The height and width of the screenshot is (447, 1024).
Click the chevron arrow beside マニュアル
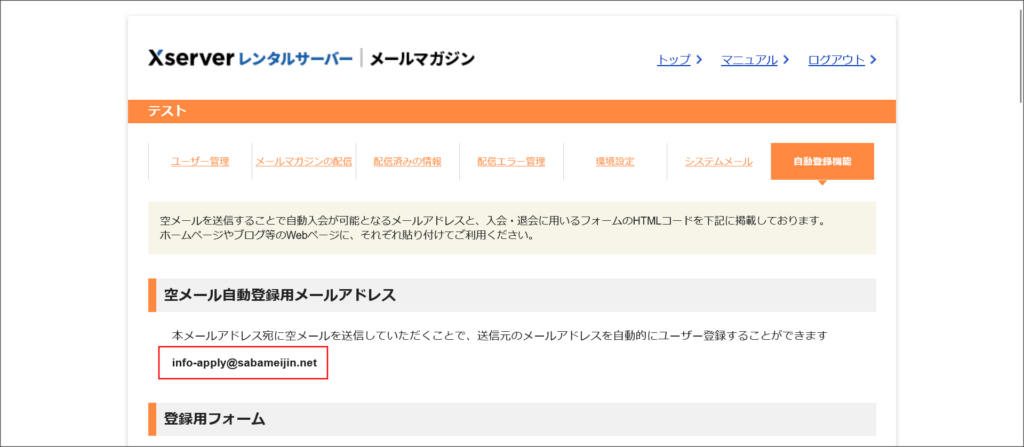coord(787,60)
